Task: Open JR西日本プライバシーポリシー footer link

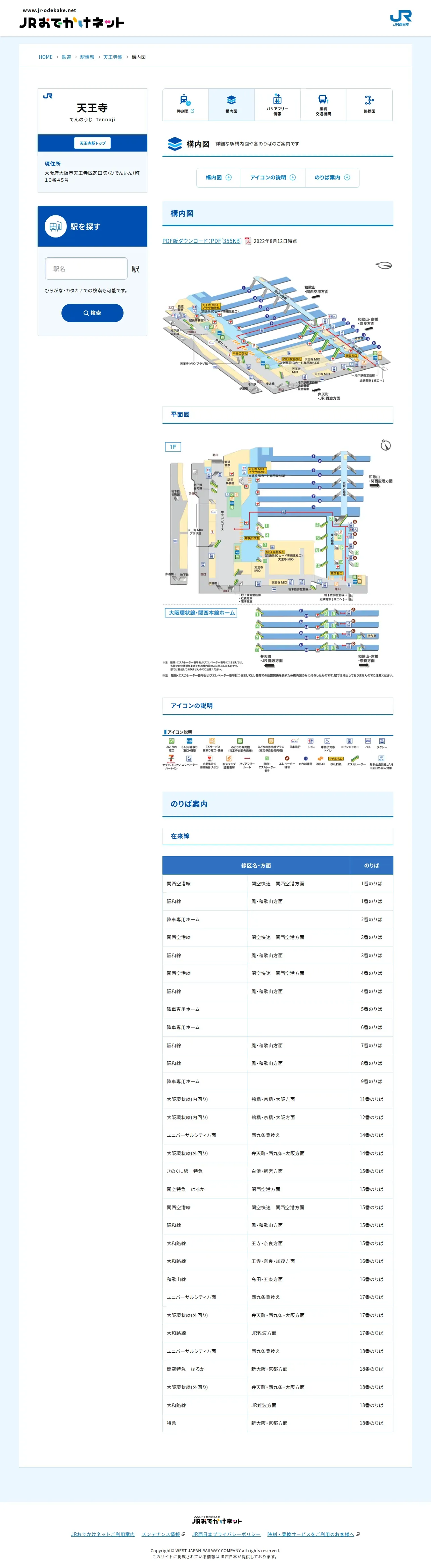Action: coord(226,1534)
